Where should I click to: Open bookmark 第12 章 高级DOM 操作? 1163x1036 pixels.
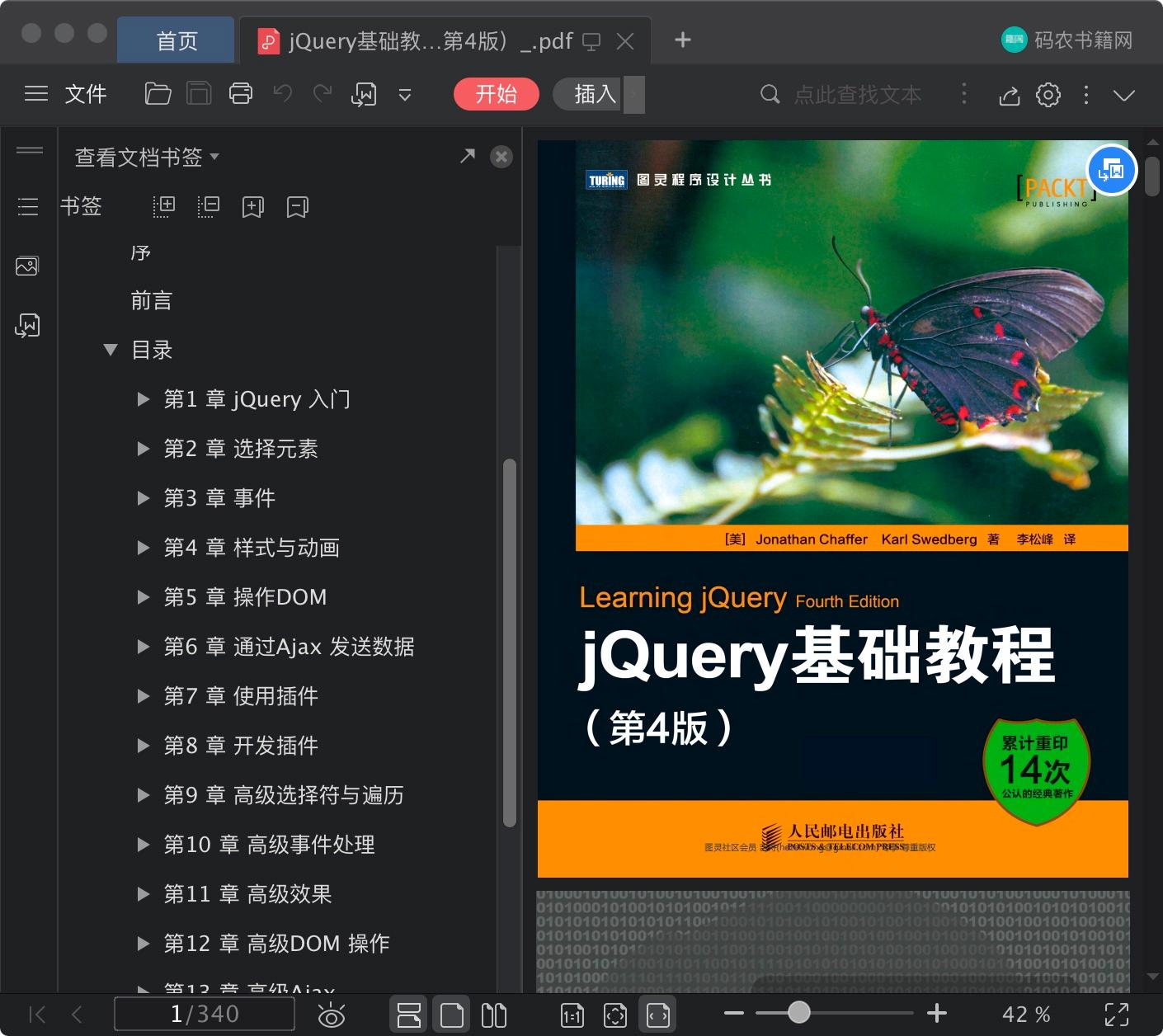pyautogui.click(x=276, y=944)
